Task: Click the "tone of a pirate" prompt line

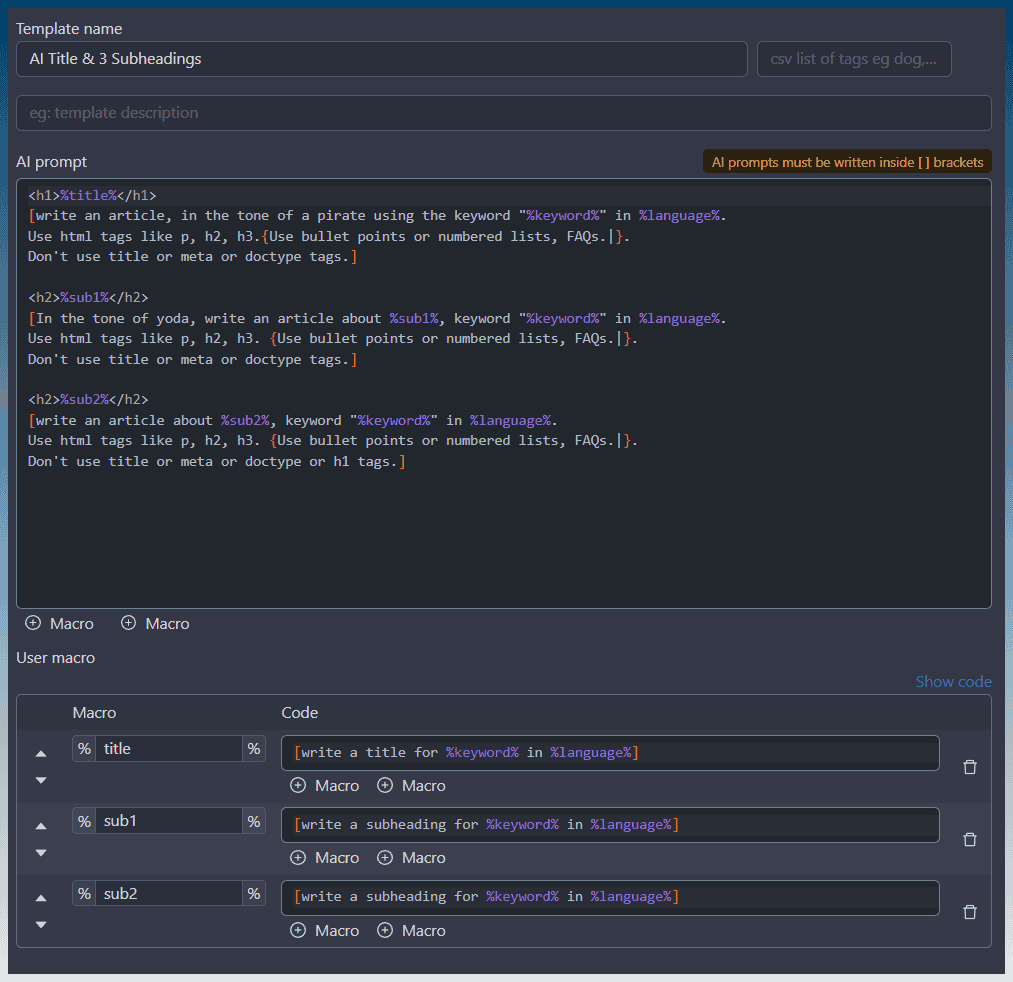Action: (x=377, y=216)
